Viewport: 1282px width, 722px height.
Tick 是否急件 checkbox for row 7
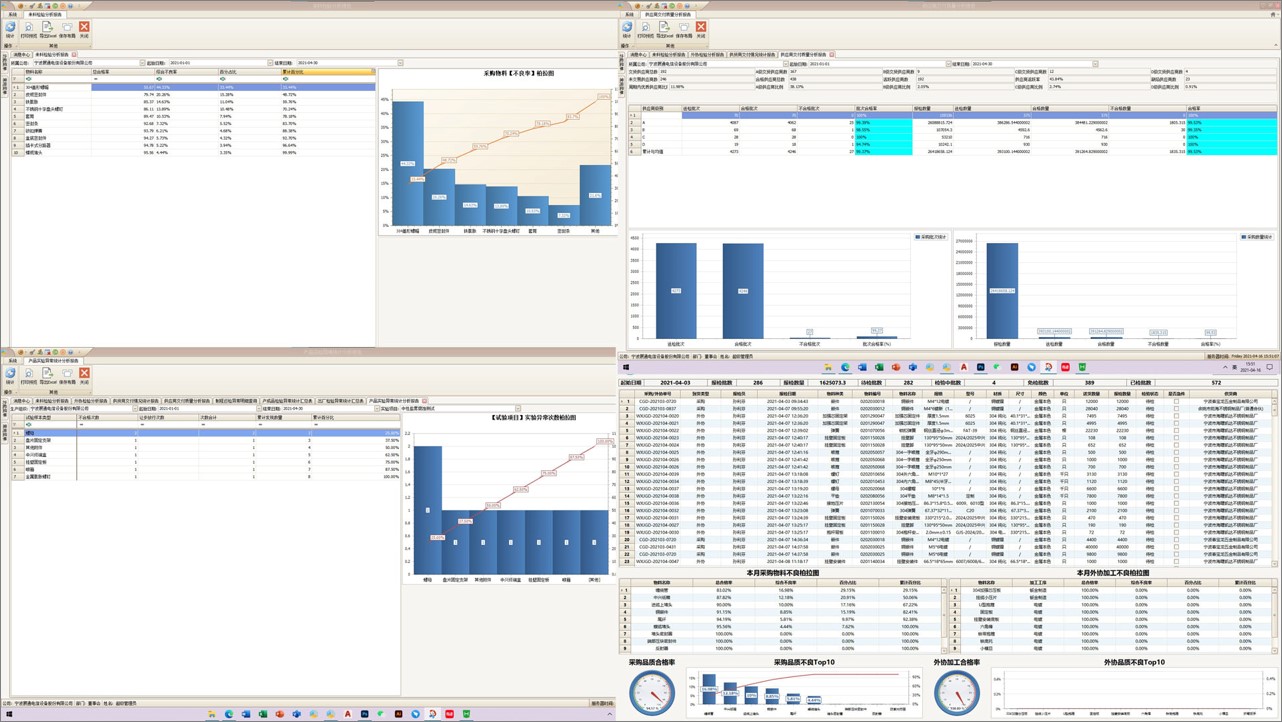[1176, 445]
